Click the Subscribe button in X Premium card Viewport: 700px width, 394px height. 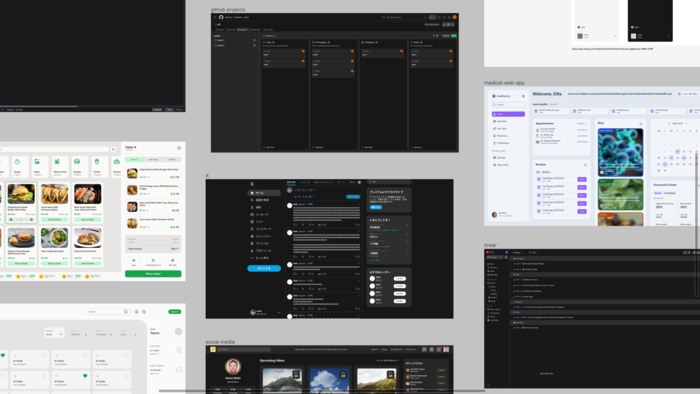click(x=376, y=207)
